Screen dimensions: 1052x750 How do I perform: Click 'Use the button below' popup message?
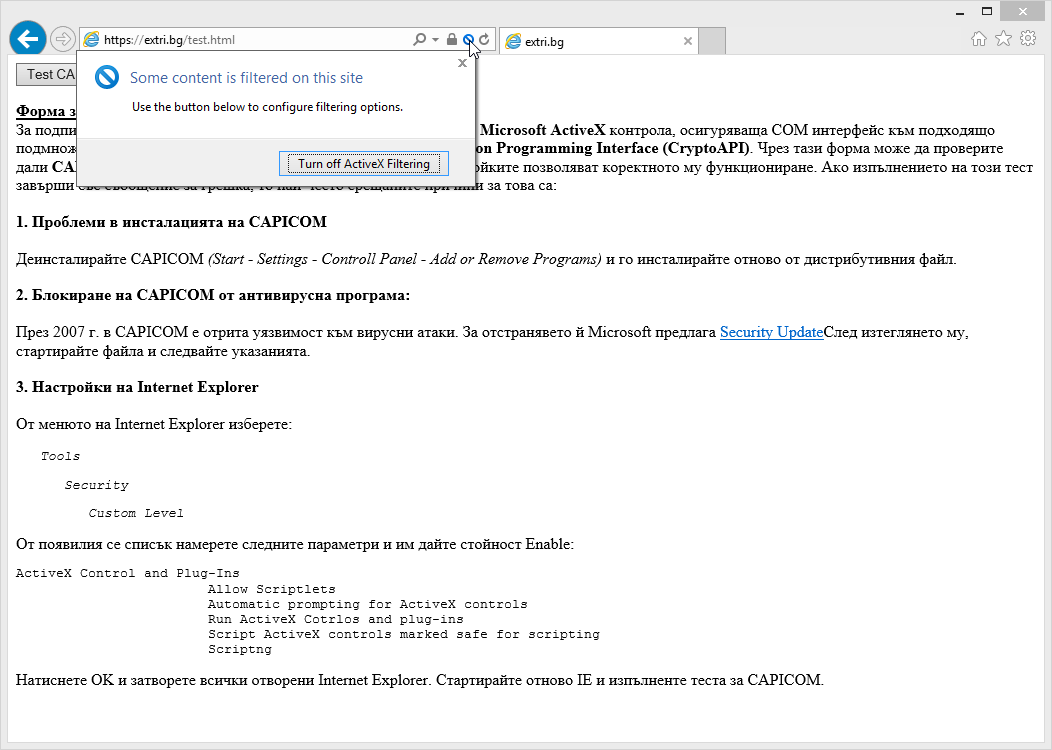[x=267, y=107]
